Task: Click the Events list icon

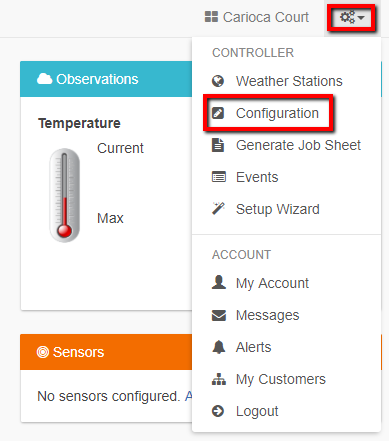Action: (x=219, y=177)
